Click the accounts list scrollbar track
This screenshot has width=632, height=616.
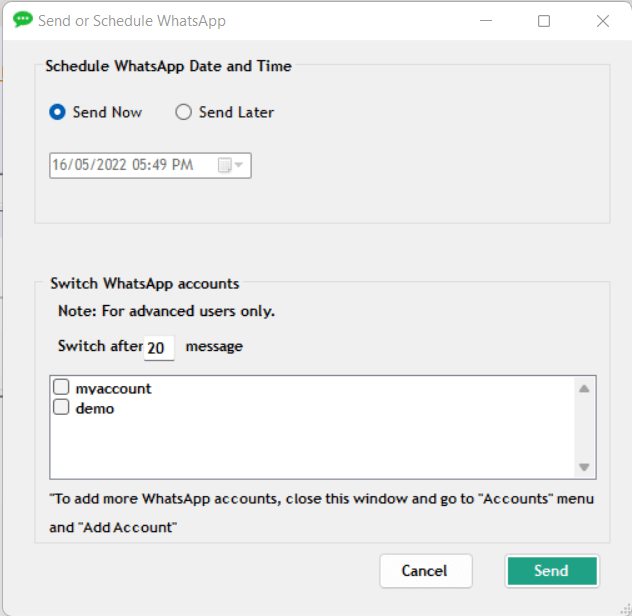tap(585, 428)
